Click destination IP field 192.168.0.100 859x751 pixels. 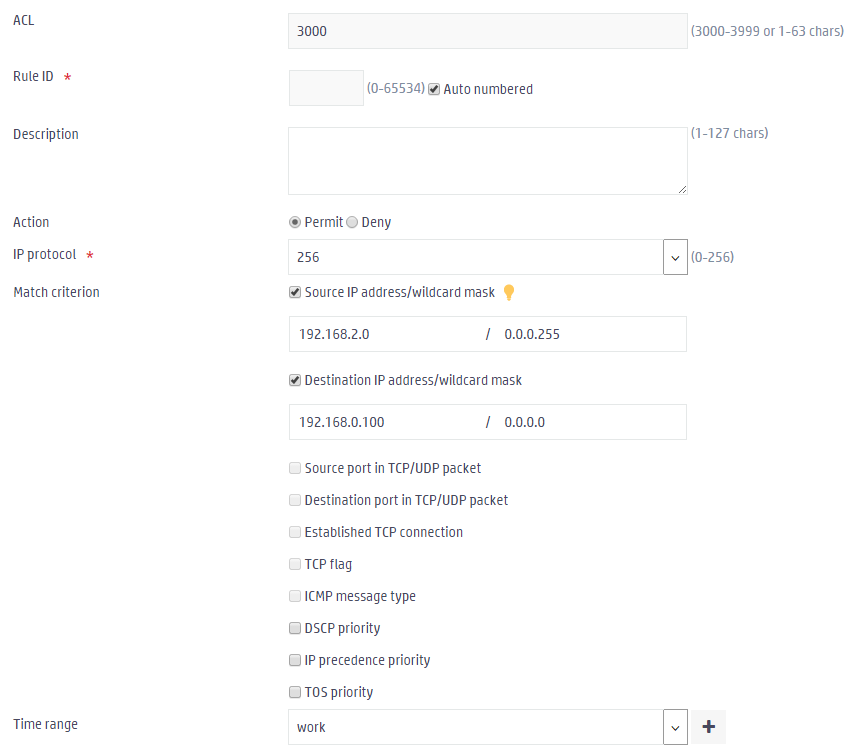[386, 422]
